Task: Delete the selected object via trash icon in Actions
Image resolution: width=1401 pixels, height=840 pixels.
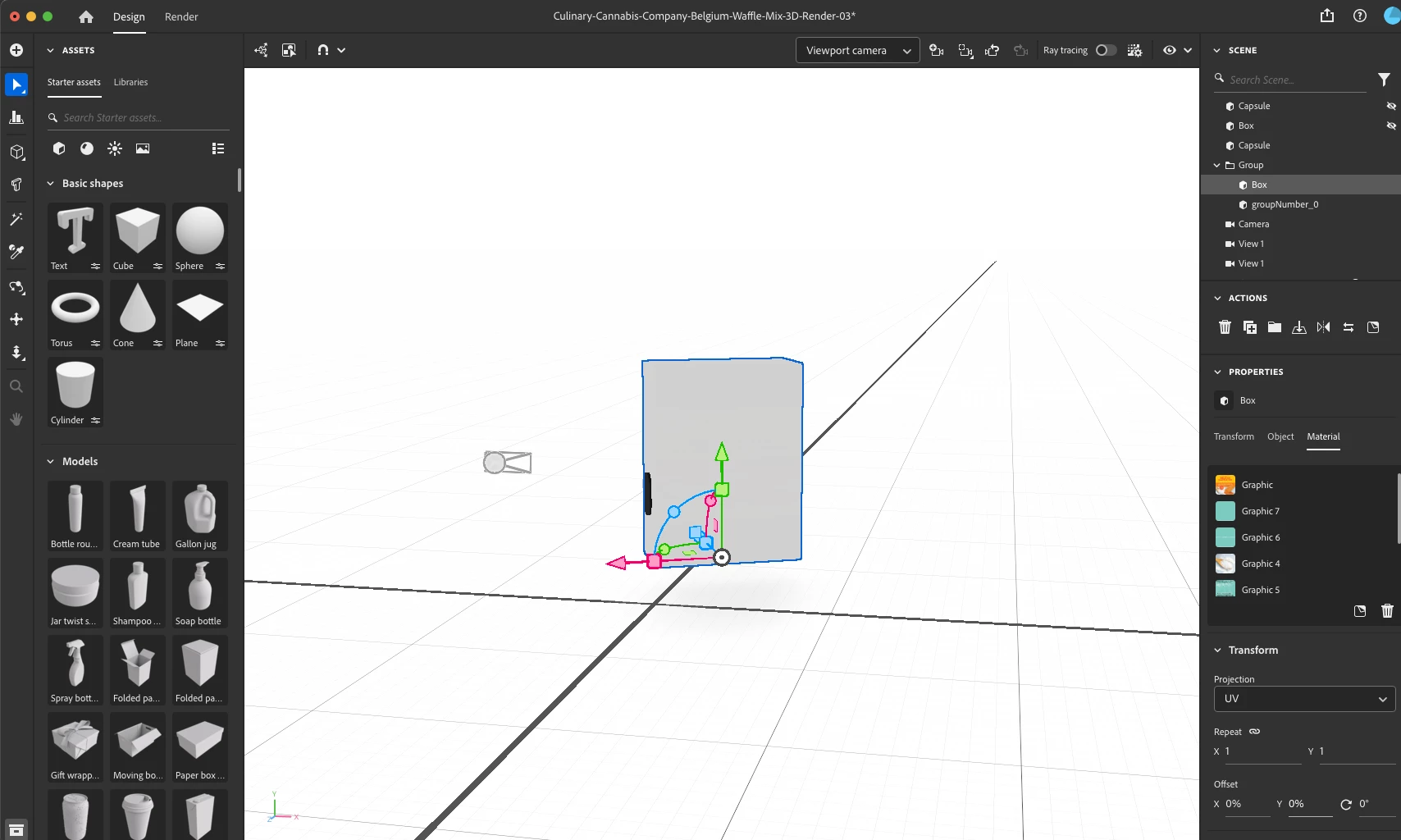Action: coord(1225,327)
